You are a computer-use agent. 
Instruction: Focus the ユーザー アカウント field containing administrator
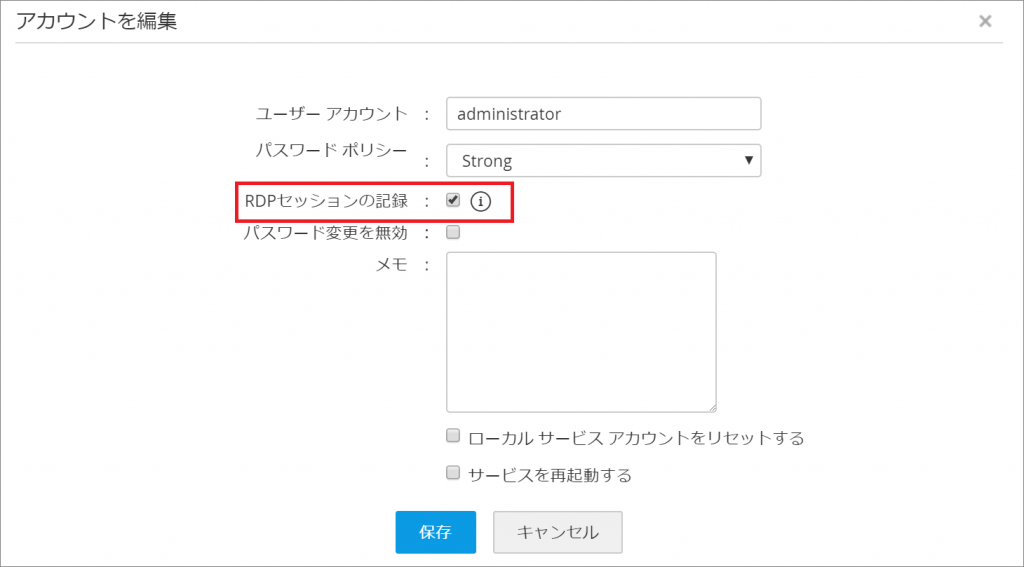[603, 113]
